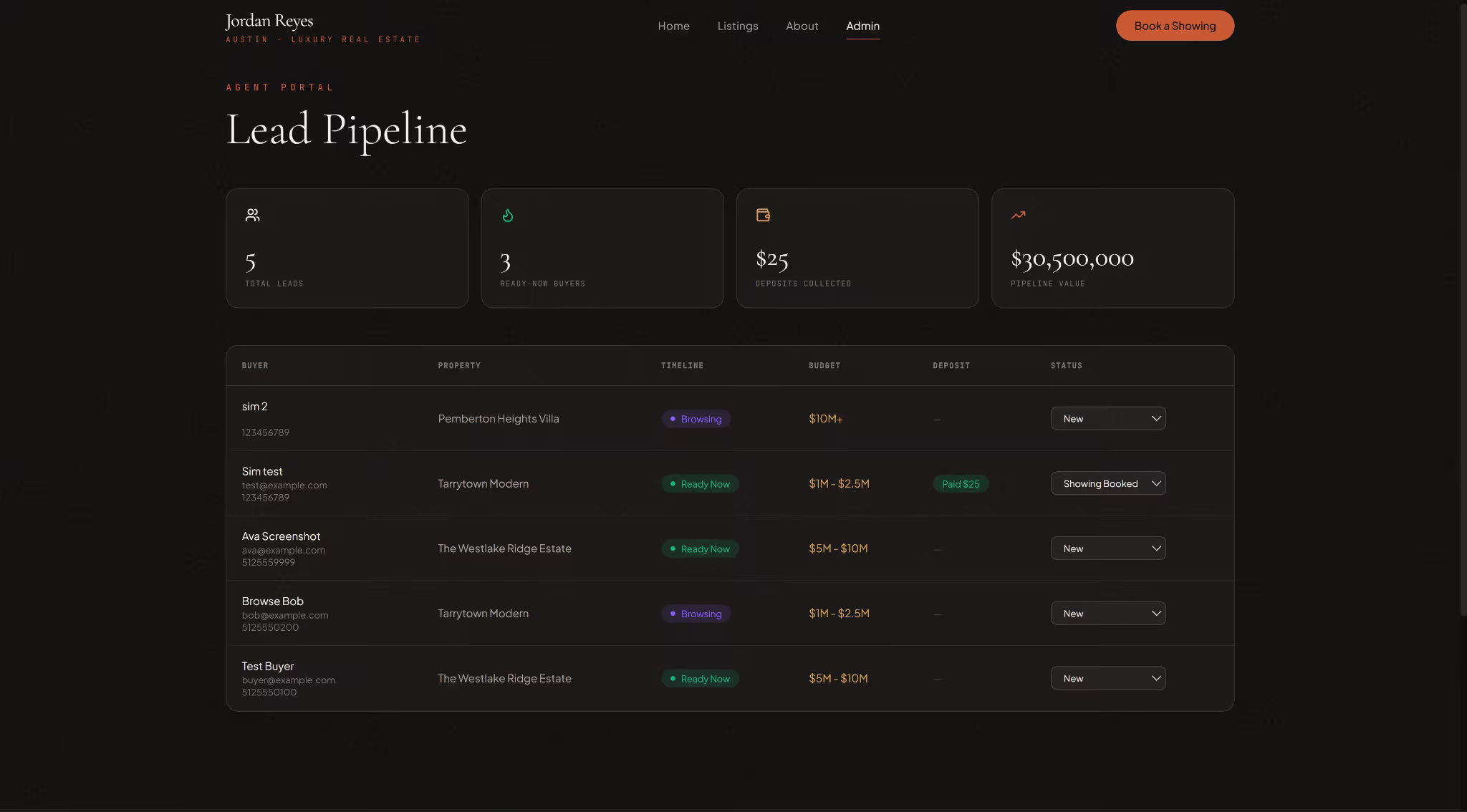
Task: Go to the Home nav link
Action: [x=673, y=26]
